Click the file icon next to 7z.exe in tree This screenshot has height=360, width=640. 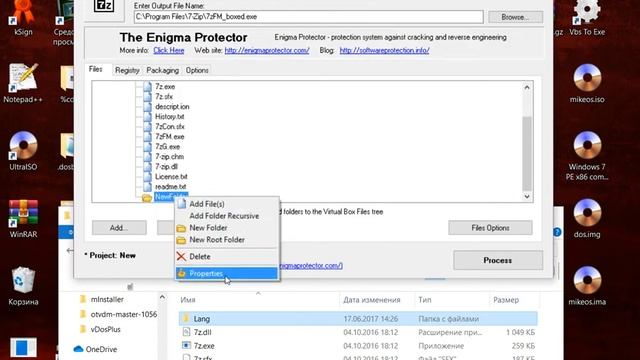pos(147,87)
